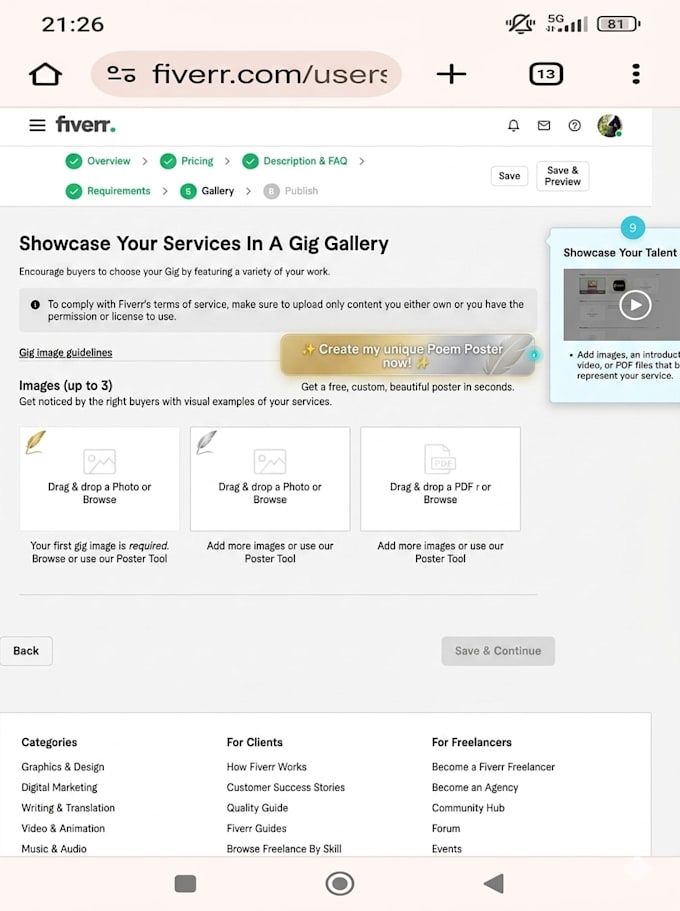
Task: Open a new tab with plus icon
Action: tap(452, 74)
